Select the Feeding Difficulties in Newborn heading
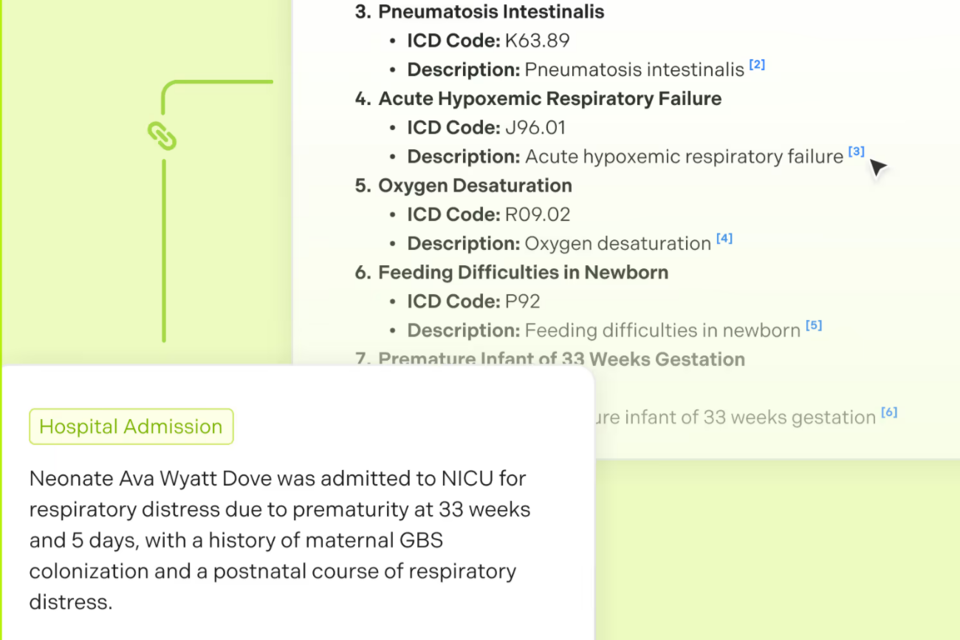Viewport: 960px width, 640px height. 523,272
